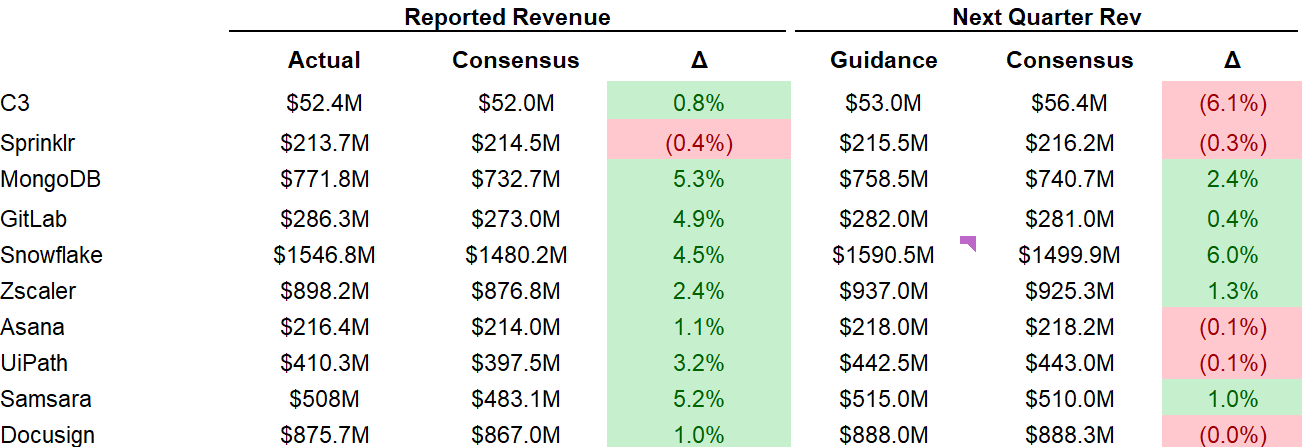Click Sprinklr actual revenue $213.7M
Viewport: 1302px width, 447px height.
coord(324,143)
